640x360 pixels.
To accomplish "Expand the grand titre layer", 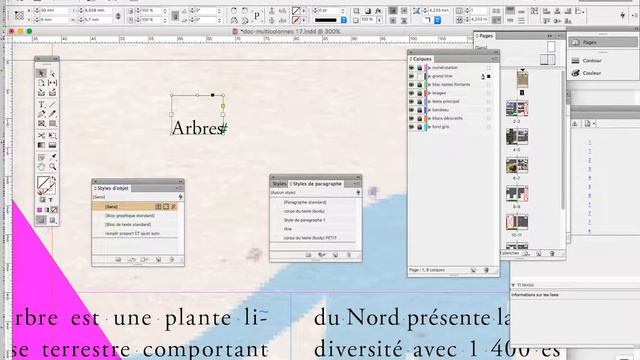I will click(429, 76).
